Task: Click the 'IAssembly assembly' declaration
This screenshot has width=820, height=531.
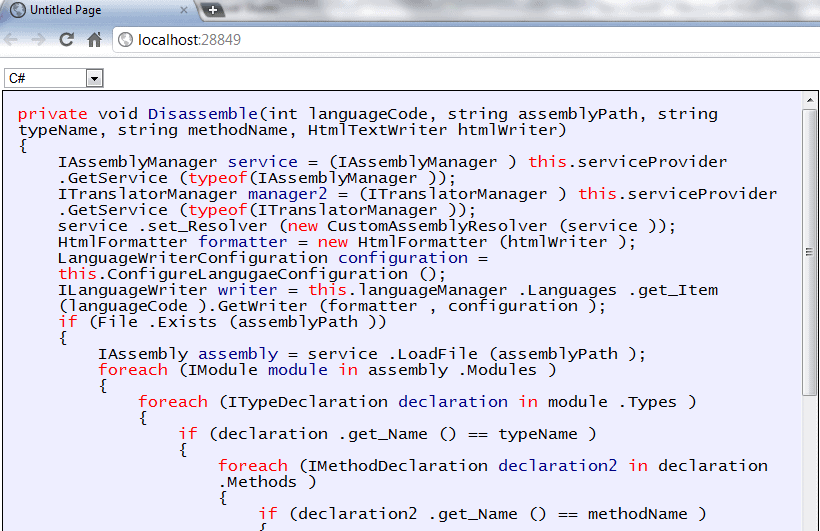Action: tap(188, 354)
